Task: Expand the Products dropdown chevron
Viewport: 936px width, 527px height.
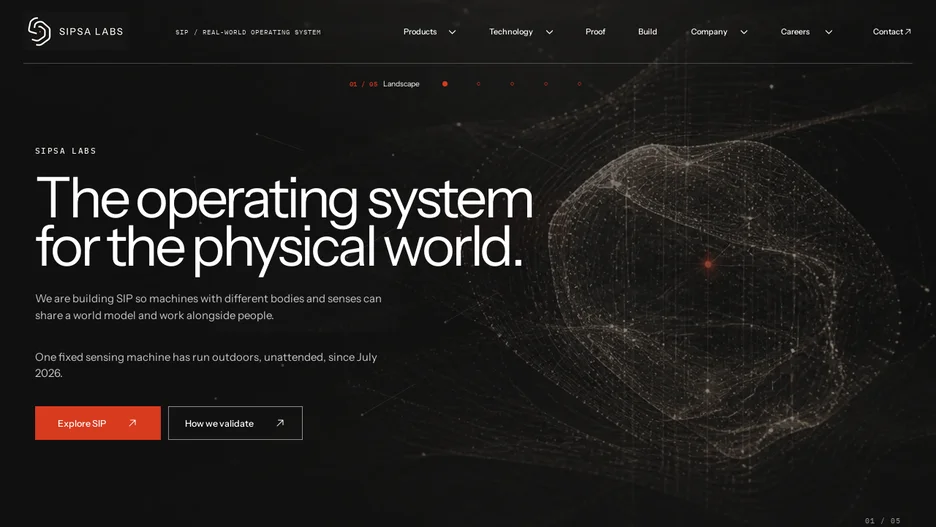Action: coord(452,32)
